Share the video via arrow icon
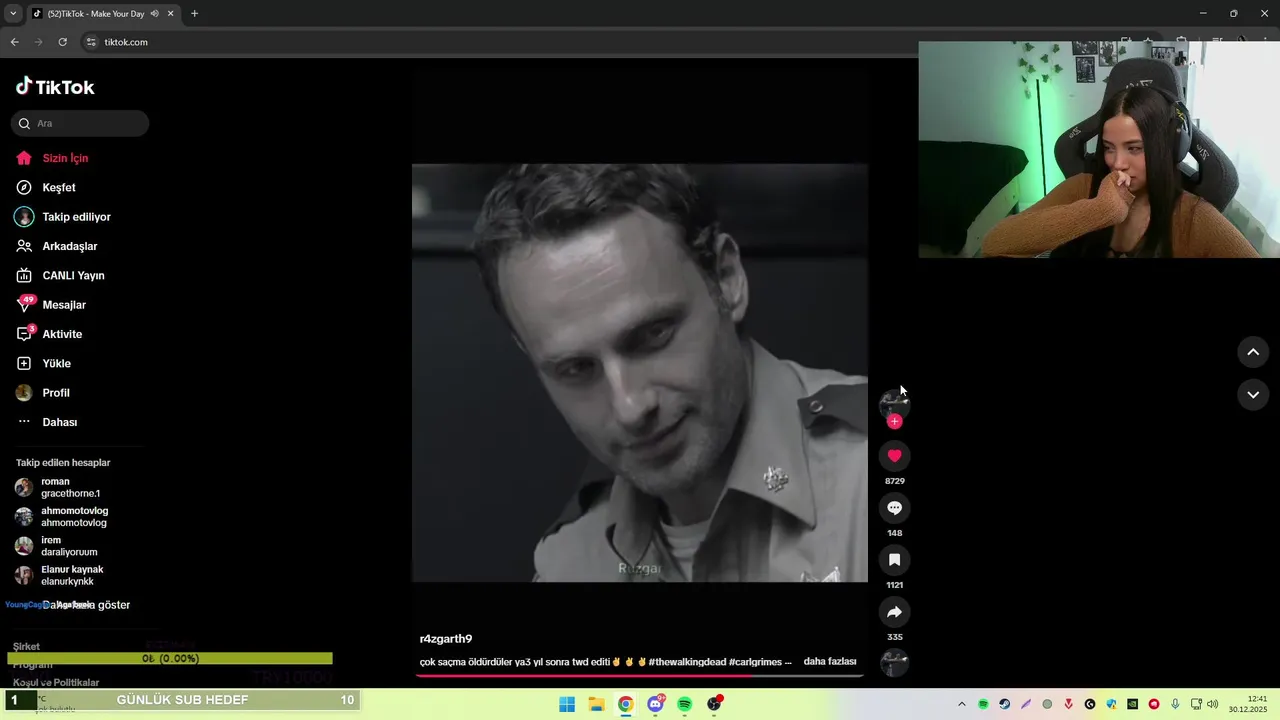Viewport: 1280px width, 720px height. point(894,612)
